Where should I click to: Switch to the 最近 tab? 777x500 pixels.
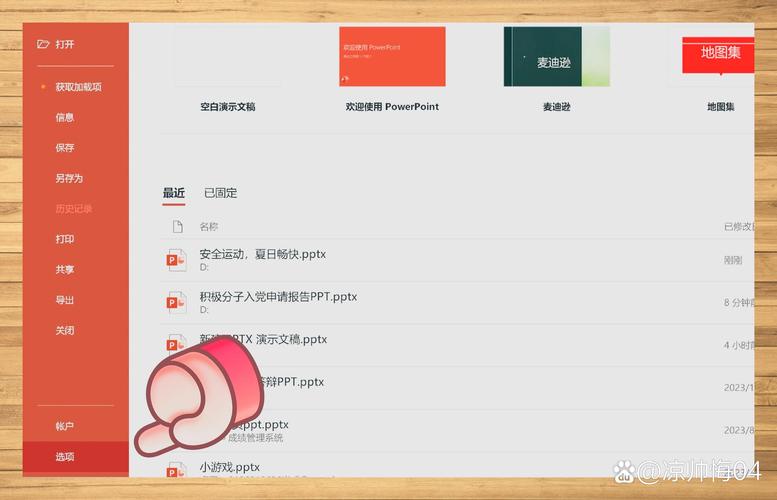[173, 193]
